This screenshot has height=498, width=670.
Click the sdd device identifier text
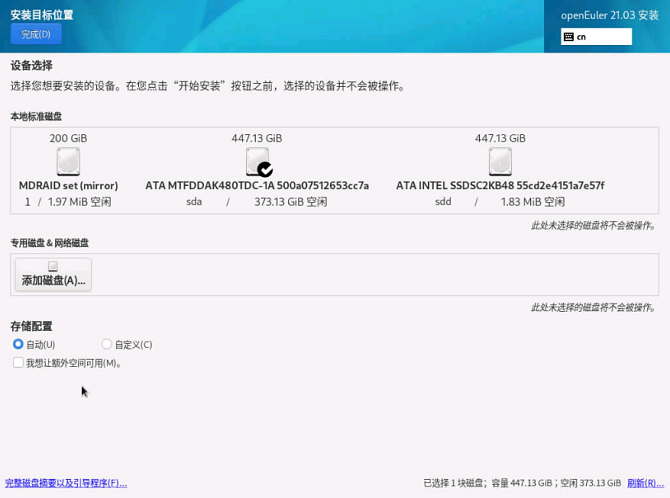pyautogui.click(x=443, y=201)
